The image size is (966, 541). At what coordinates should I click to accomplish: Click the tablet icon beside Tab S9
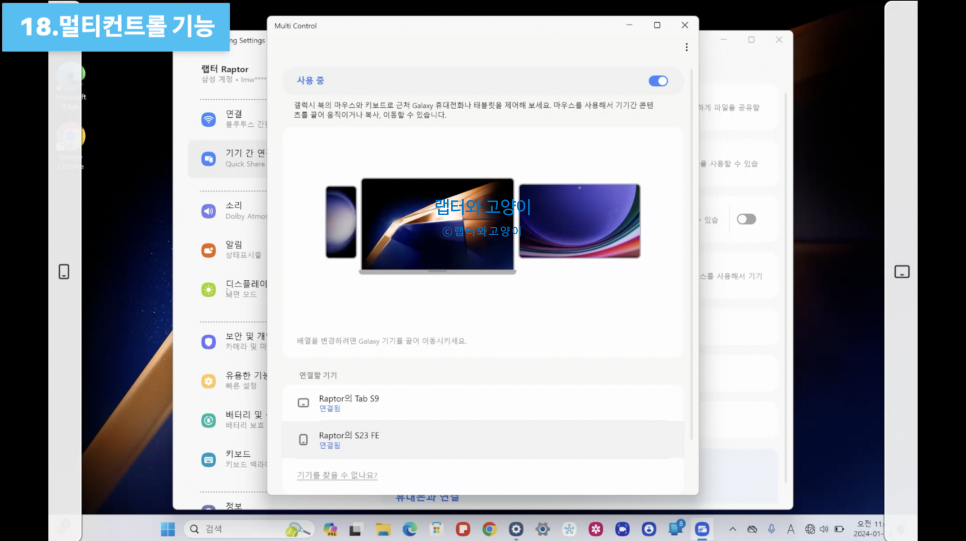pos(303,403)
